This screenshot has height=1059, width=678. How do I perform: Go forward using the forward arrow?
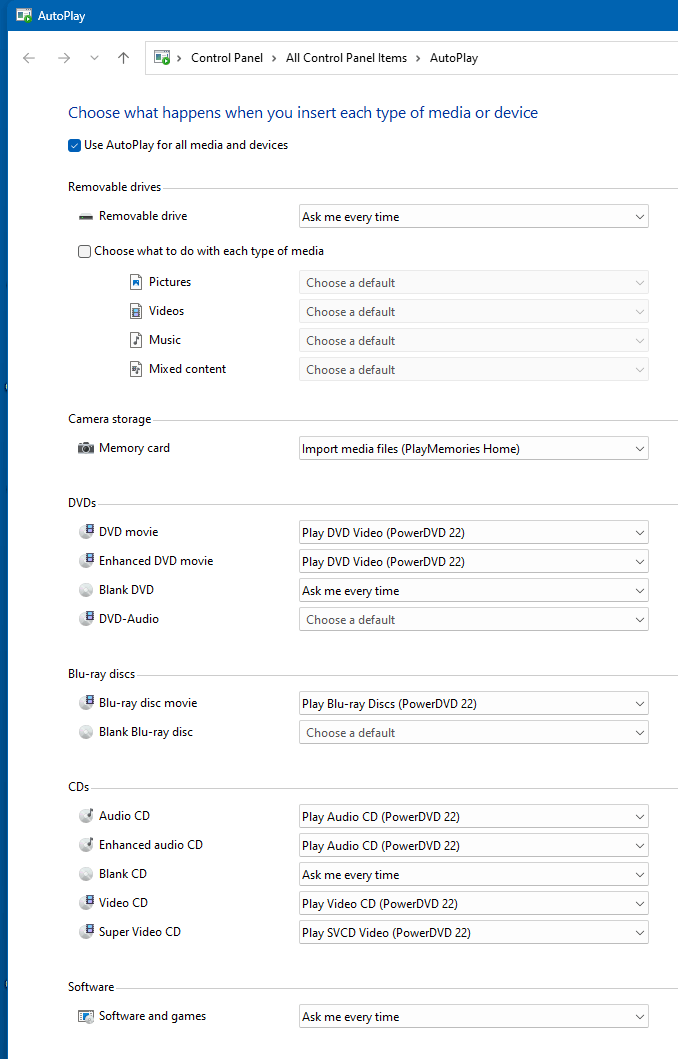coord(64,58)
